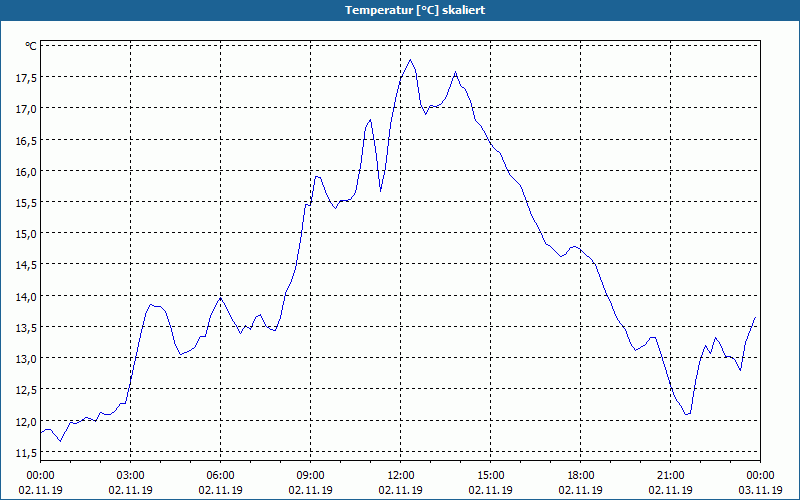Click the 16,0 y-axis label
Image resolution: width=800 pixels, height=500 pixels.
pyautogui.click(x=26, y=171)
